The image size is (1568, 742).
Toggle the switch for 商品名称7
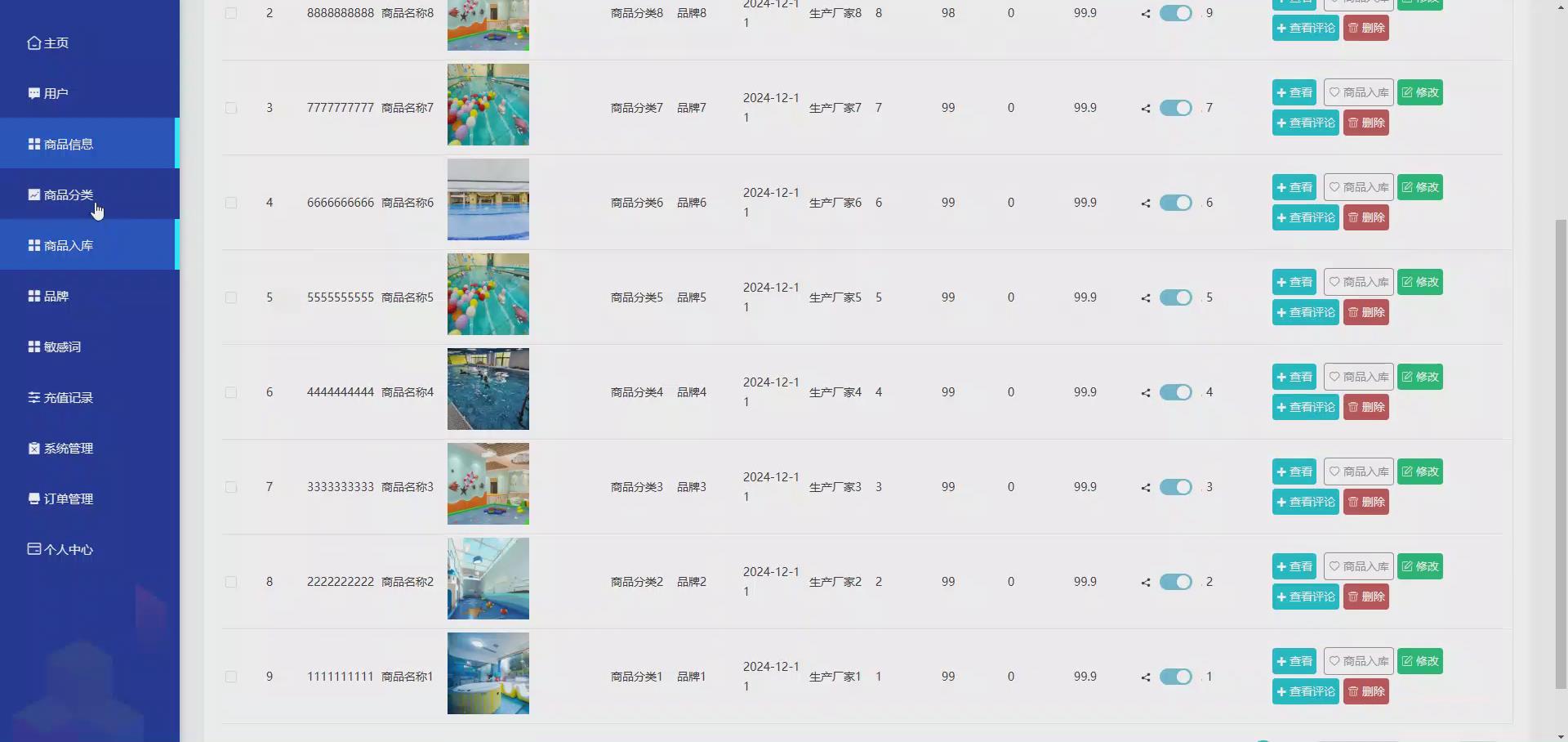click(1176, 108)
